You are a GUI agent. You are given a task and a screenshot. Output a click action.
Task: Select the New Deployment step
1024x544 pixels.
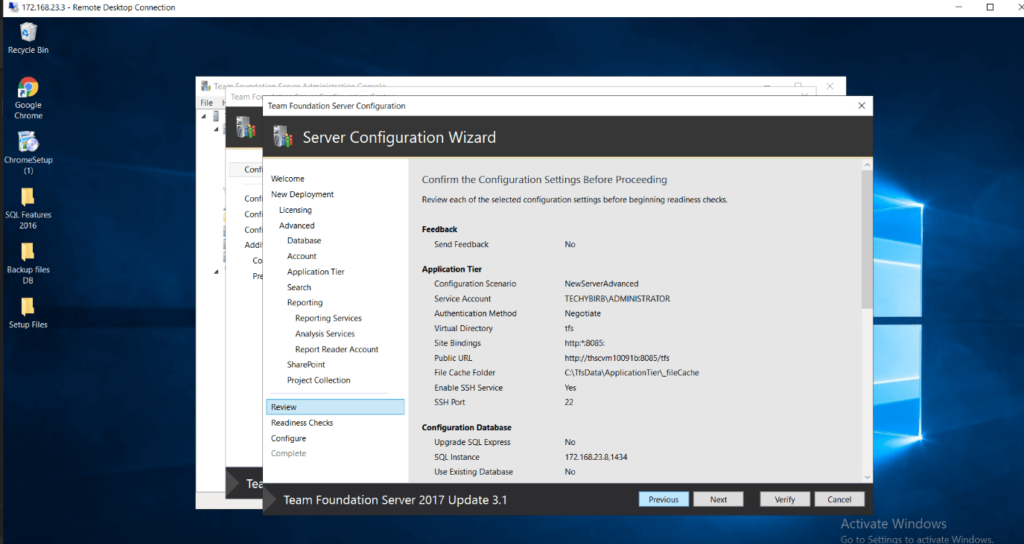tap(302, 194)
